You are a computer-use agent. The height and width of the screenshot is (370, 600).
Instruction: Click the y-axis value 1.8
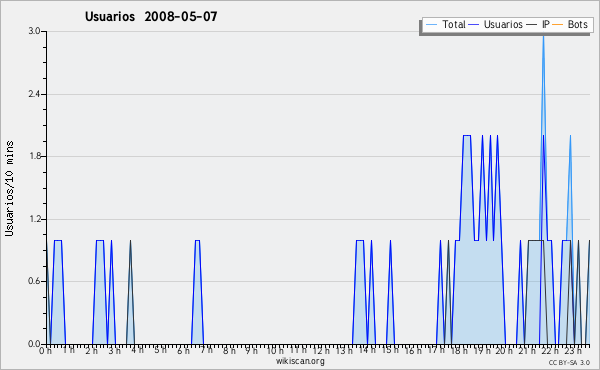click(34, 156)
